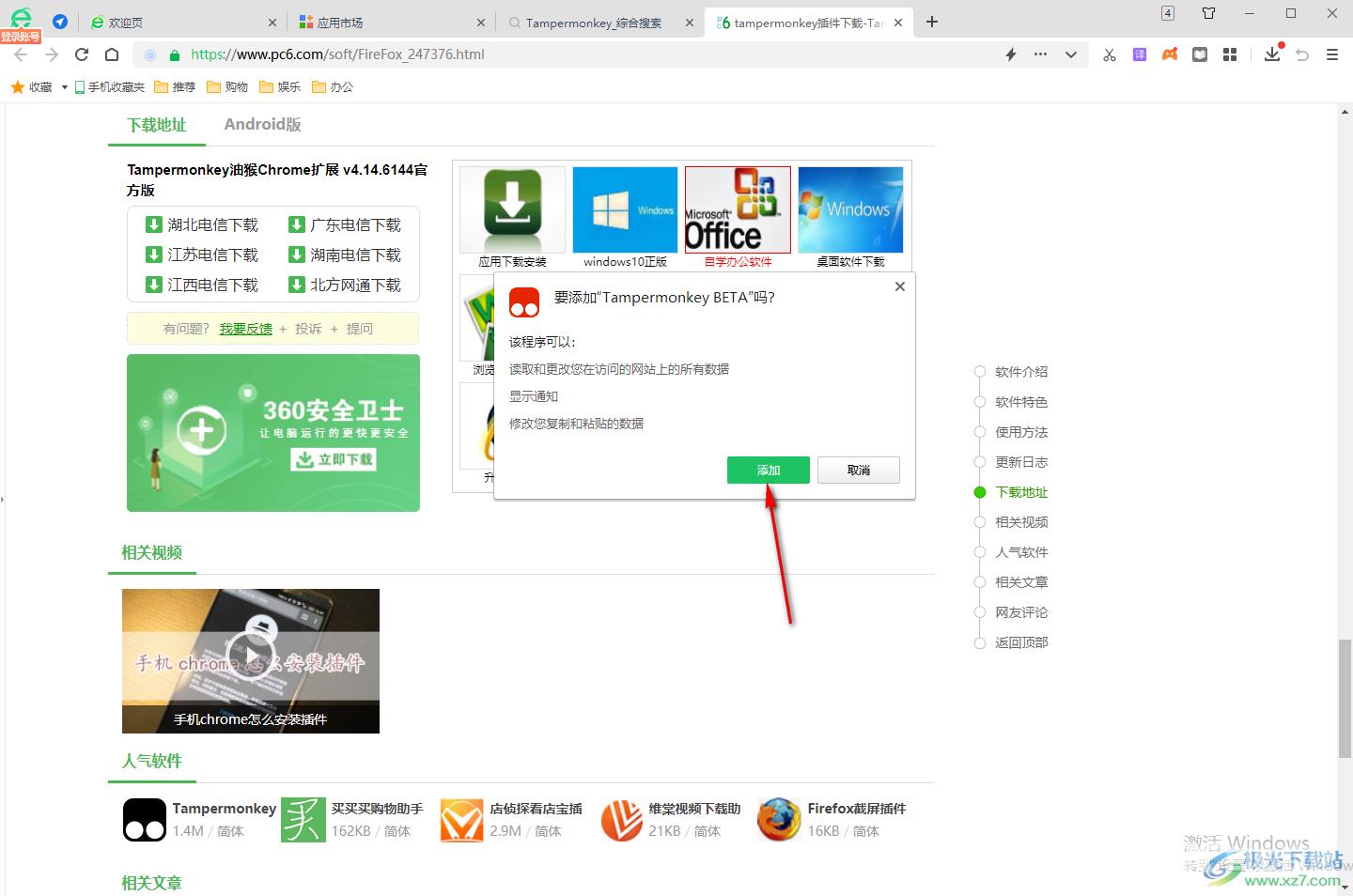This screenshot has width=1353, height=896.
Task: Click 取消 in the add-extension dialog
Action: point(859,470)
